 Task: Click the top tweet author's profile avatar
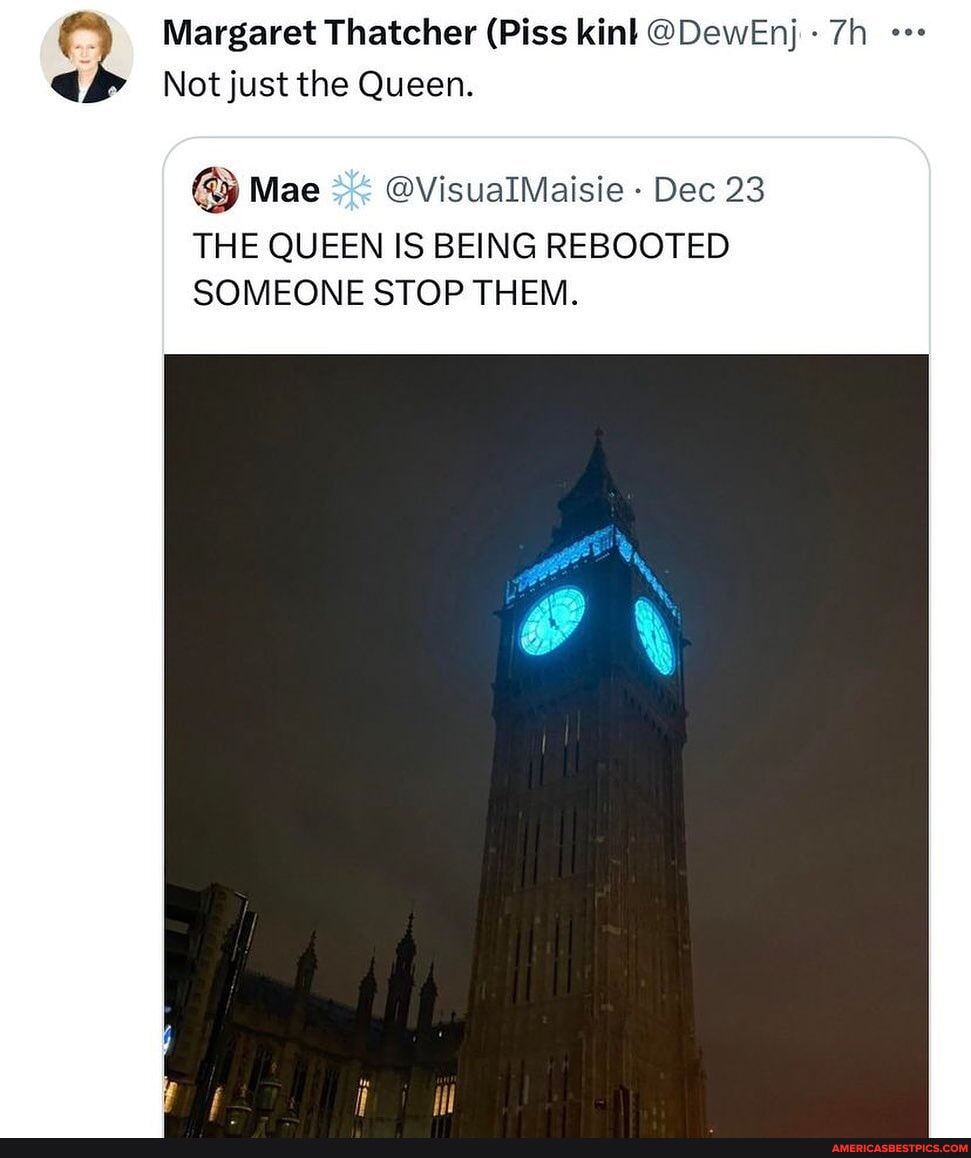coord(86,57)
